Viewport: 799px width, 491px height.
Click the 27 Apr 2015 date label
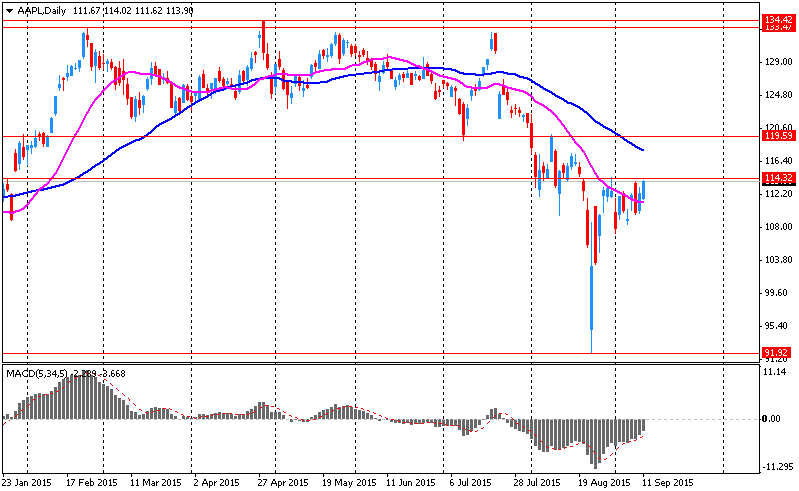283,482
